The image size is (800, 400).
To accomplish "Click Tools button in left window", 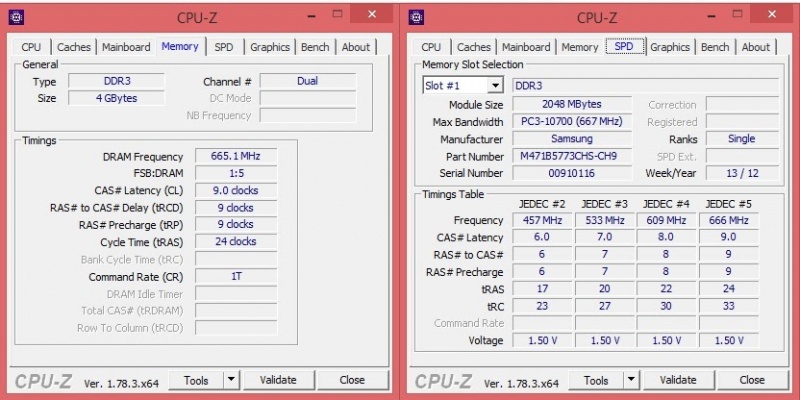I will point(196,380).
